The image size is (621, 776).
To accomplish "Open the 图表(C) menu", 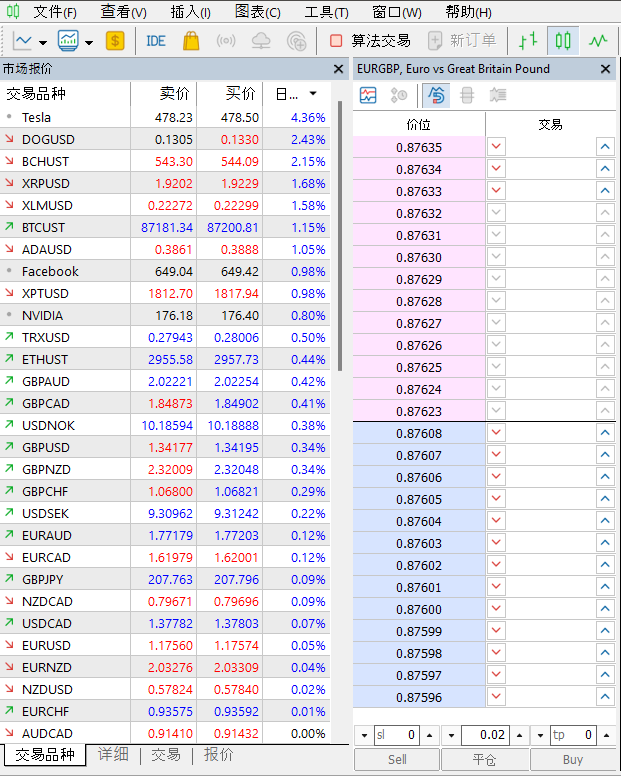I will [258, 12].
